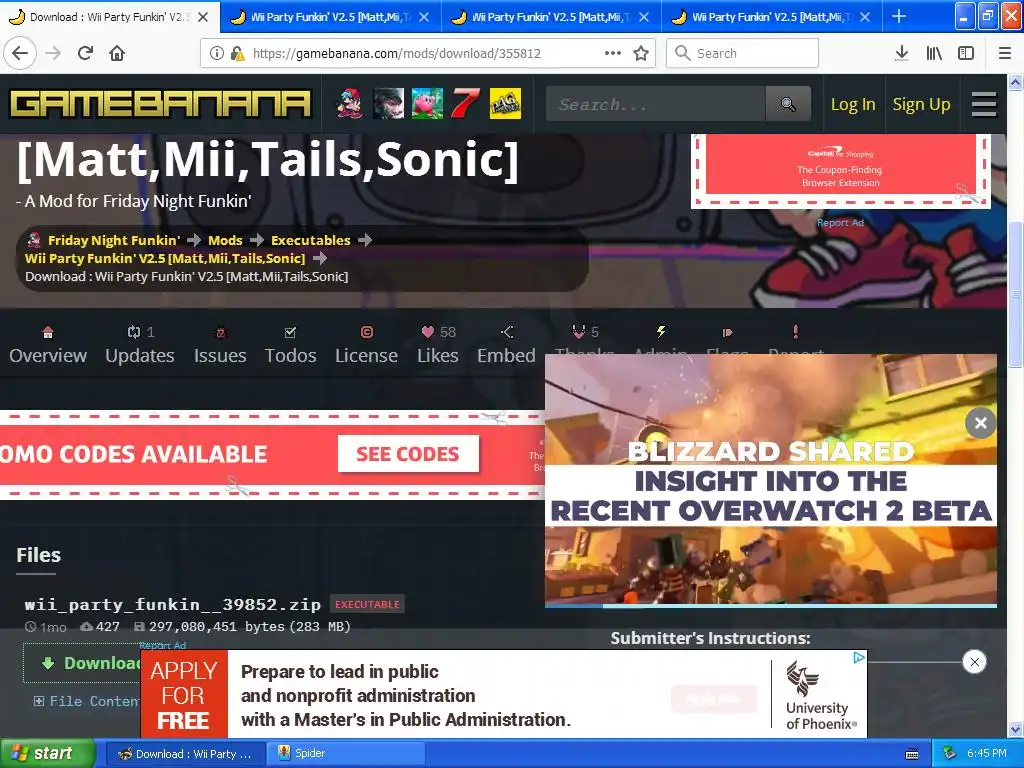The width and height of the screenshot is (1024, 768).
Task: Close the Overwatch 2 video popup
Action: (980, 423)
